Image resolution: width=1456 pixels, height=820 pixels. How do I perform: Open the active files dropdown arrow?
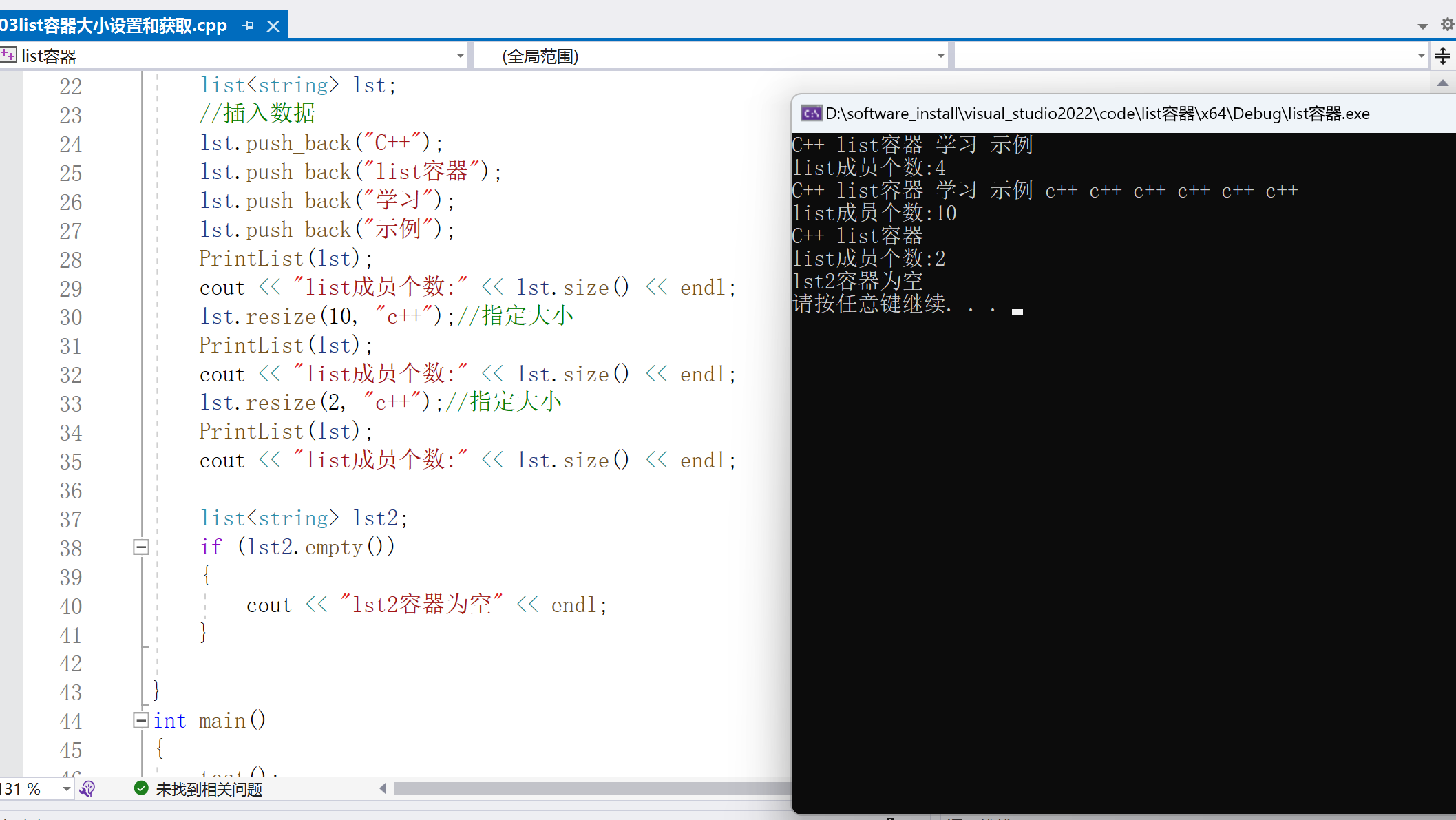(x=1422, y=26)
